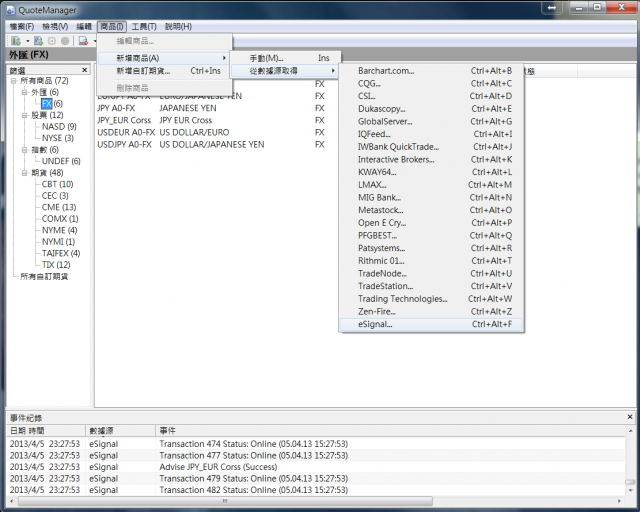Click the grey round toolbar icon
The image size is (640, 512).
[64, 41]
